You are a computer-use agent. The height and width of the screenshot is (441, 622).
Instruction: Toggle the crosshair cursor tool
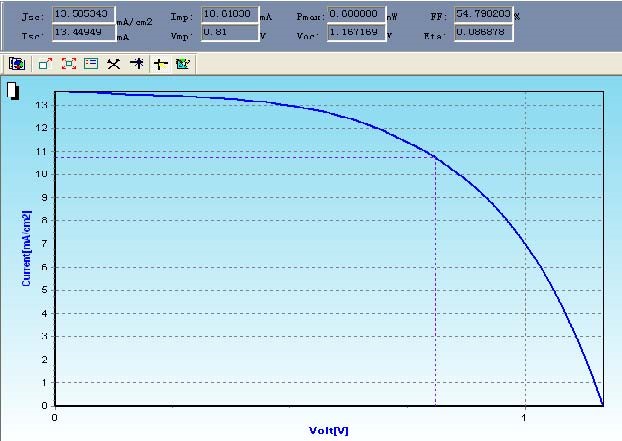pos(161,63)
